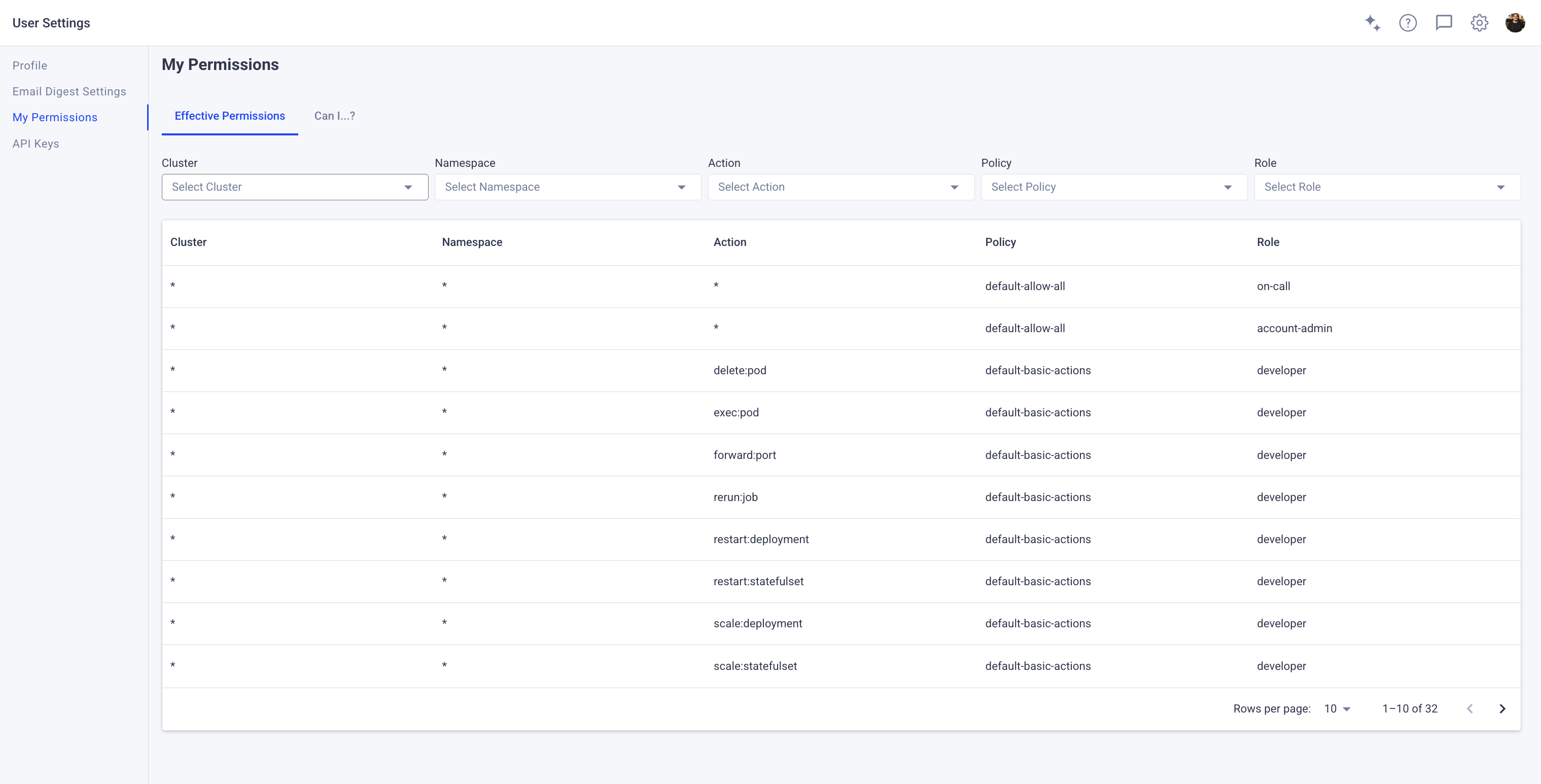The height and width of the screenshot is (784, 1541).
Task: Change rows per page from 10
Action: tap(1337, 708)
